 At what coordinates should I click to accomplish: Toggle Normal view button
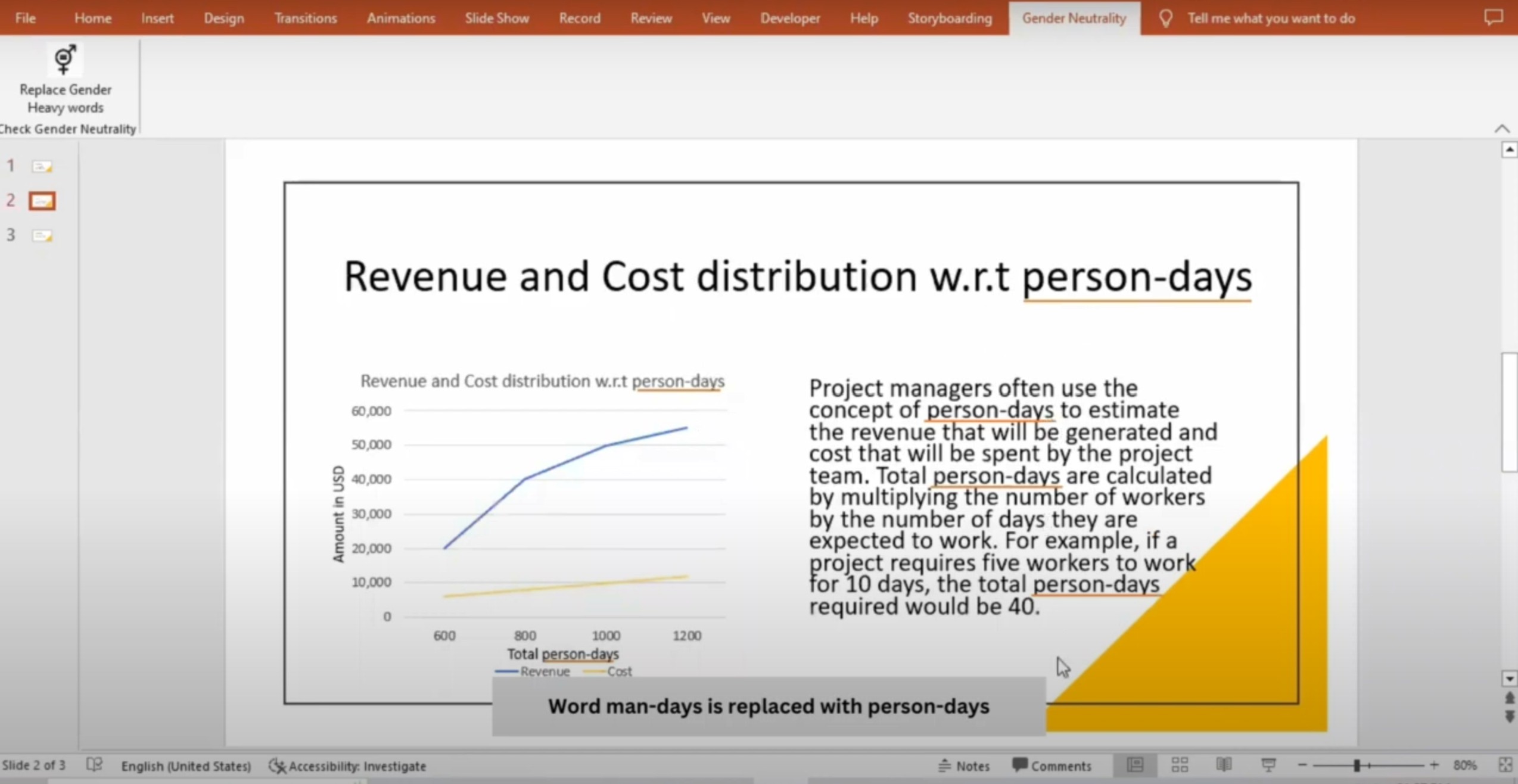click(1135, 765)
